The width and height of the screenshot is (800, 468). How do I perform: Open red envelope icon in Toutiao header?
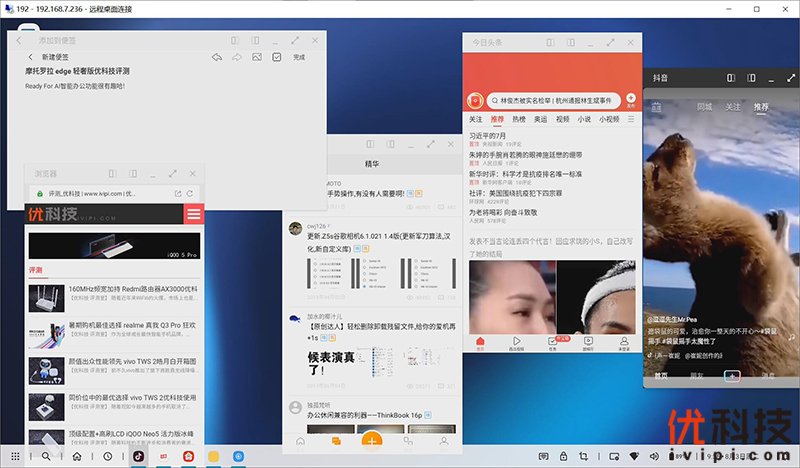(x=475, y=101)
